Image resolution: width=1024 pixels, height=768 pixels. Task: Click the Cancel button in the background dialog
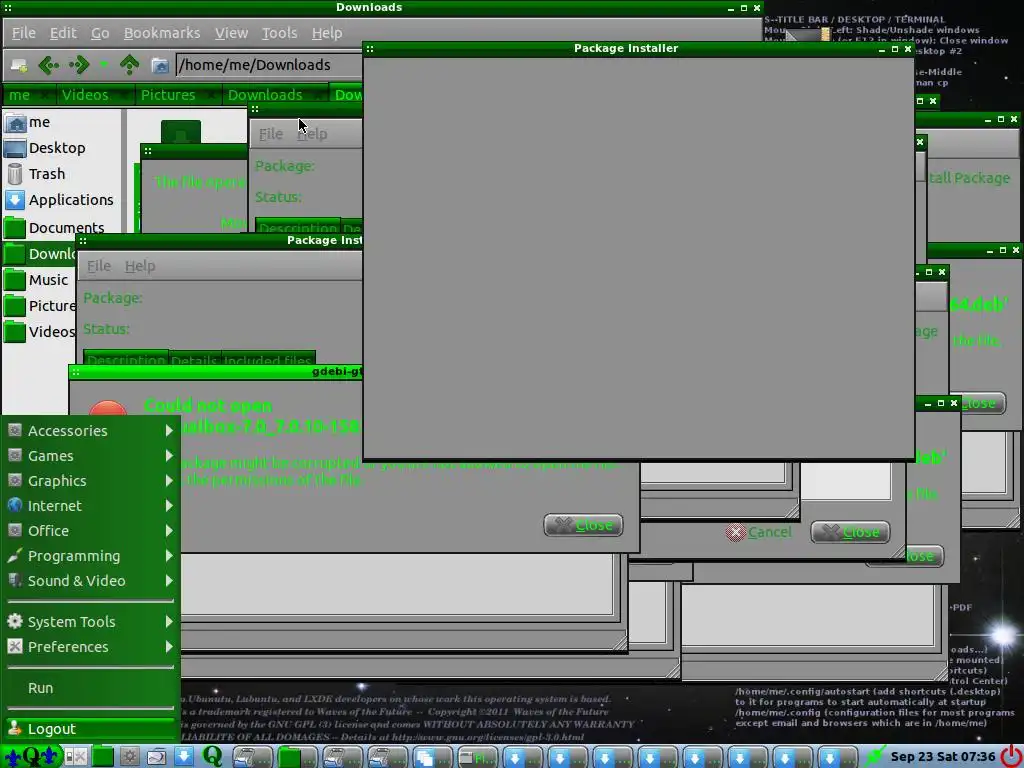pyautogui.click(x=759, y=532)
